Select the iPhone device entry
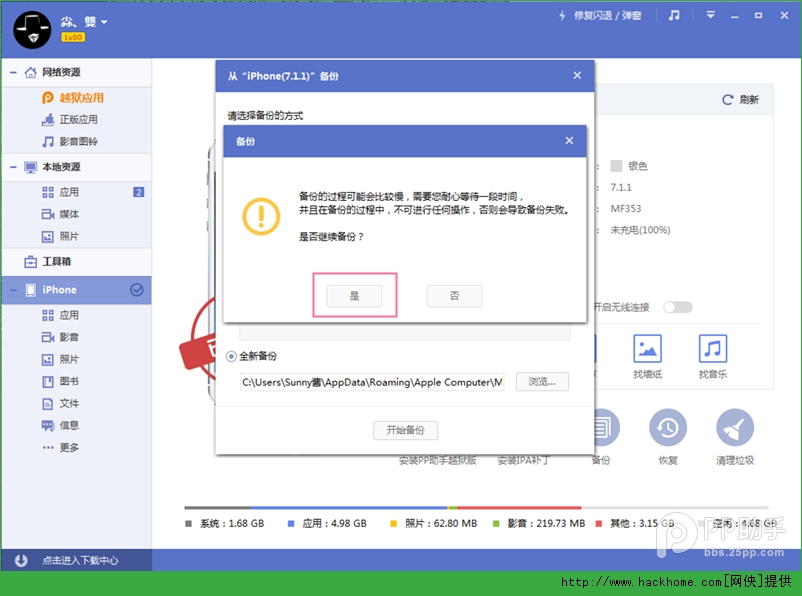Screen dimensions: 802x596 tap(77, 290)
